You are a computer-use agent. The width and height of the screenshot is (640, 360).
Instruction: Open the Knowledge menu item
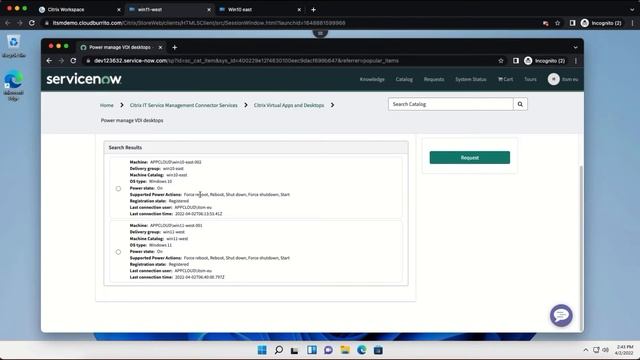pos(372,79)
